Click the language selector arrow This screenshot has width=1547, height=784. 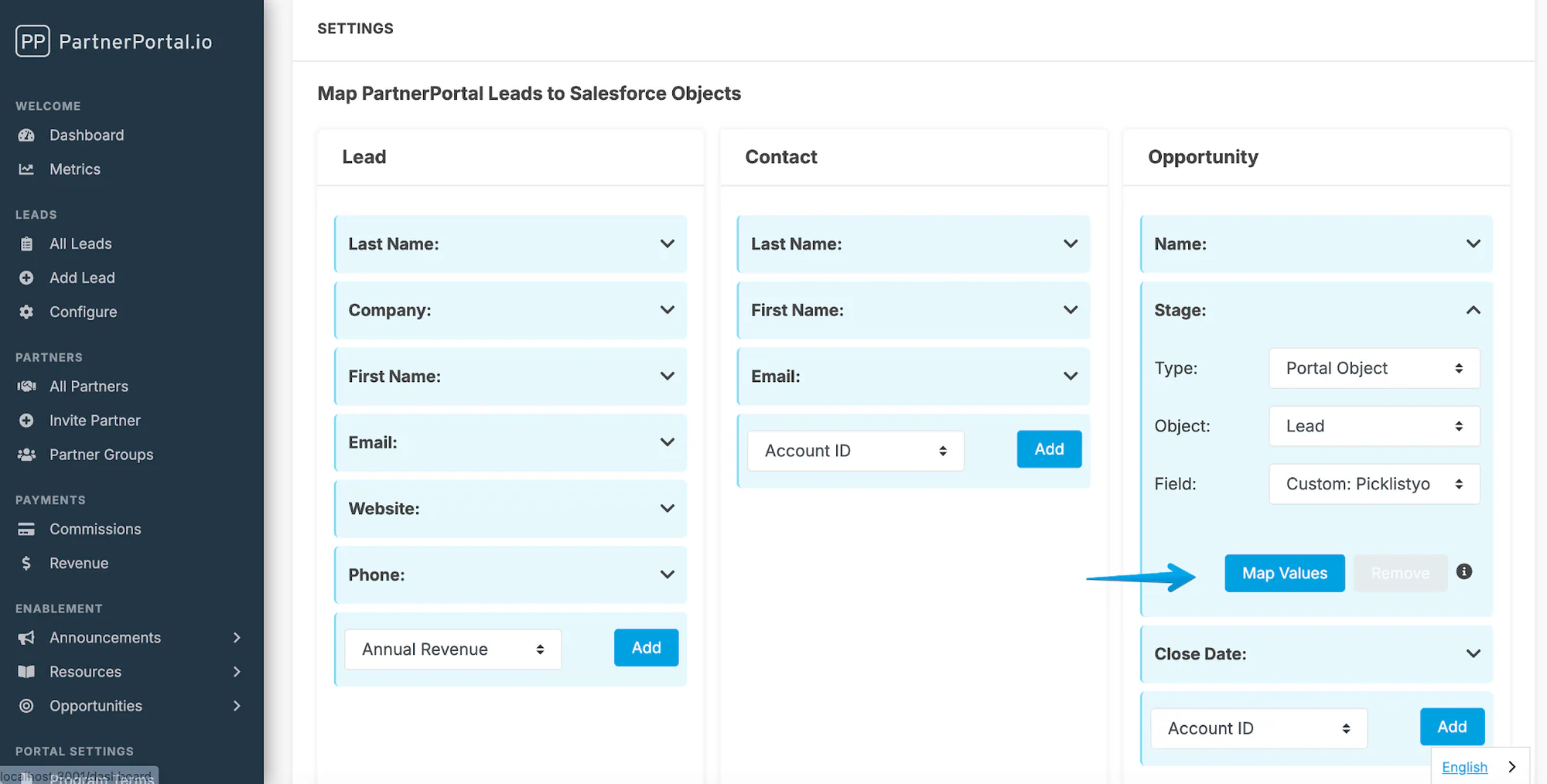pyautogui.click(x=1512, y=767)
